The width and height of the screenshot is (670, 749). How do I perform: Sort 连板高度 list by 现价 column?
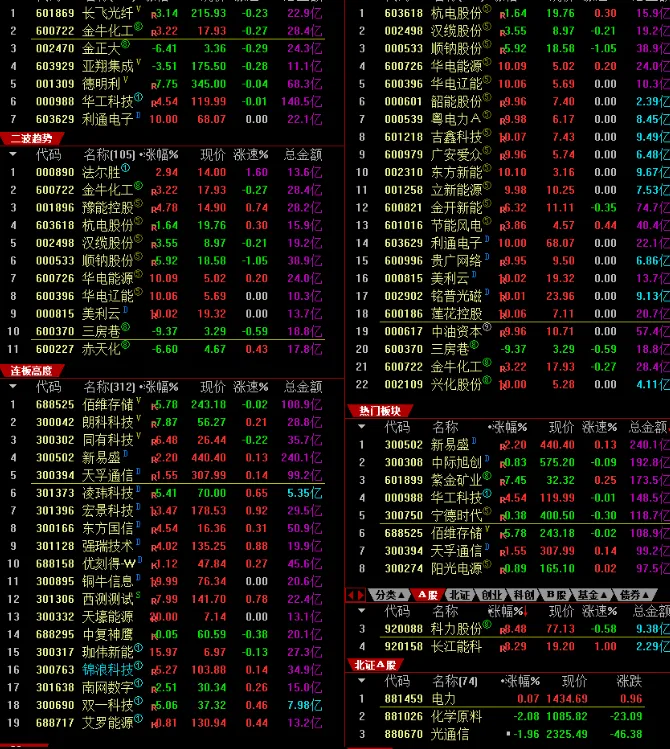[213, 386]
